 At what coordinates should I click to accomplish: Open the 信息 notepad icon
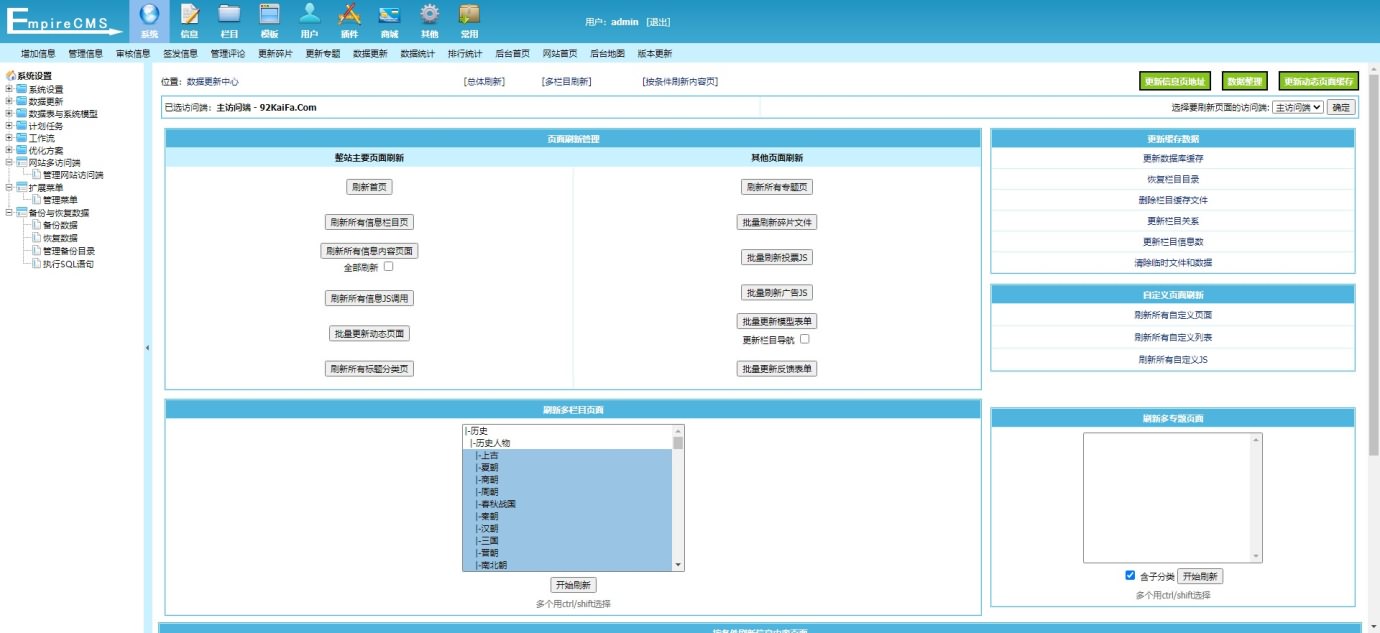click(189, 14)
